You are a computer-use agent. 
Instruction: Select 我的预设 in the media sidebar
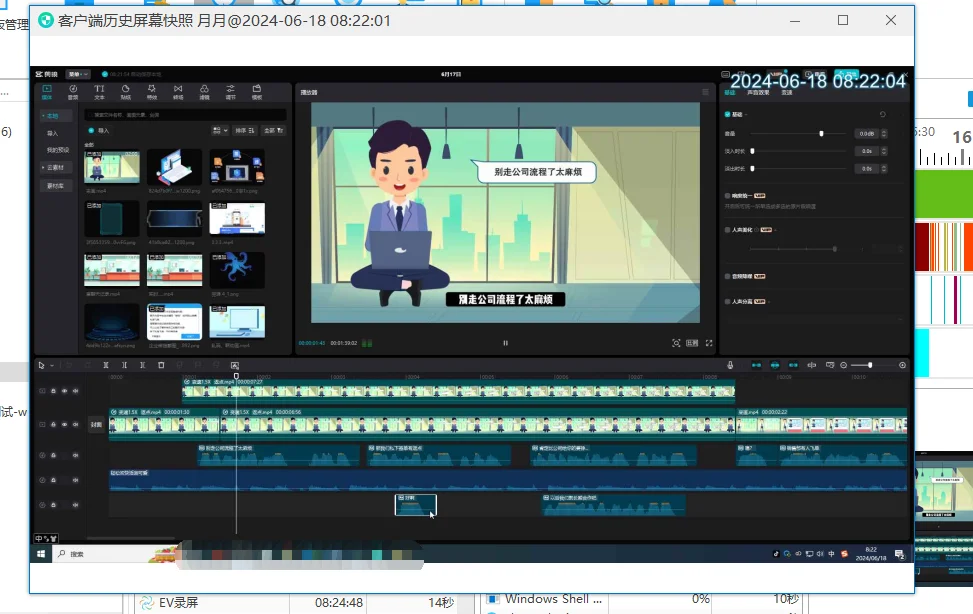point(58,150)
